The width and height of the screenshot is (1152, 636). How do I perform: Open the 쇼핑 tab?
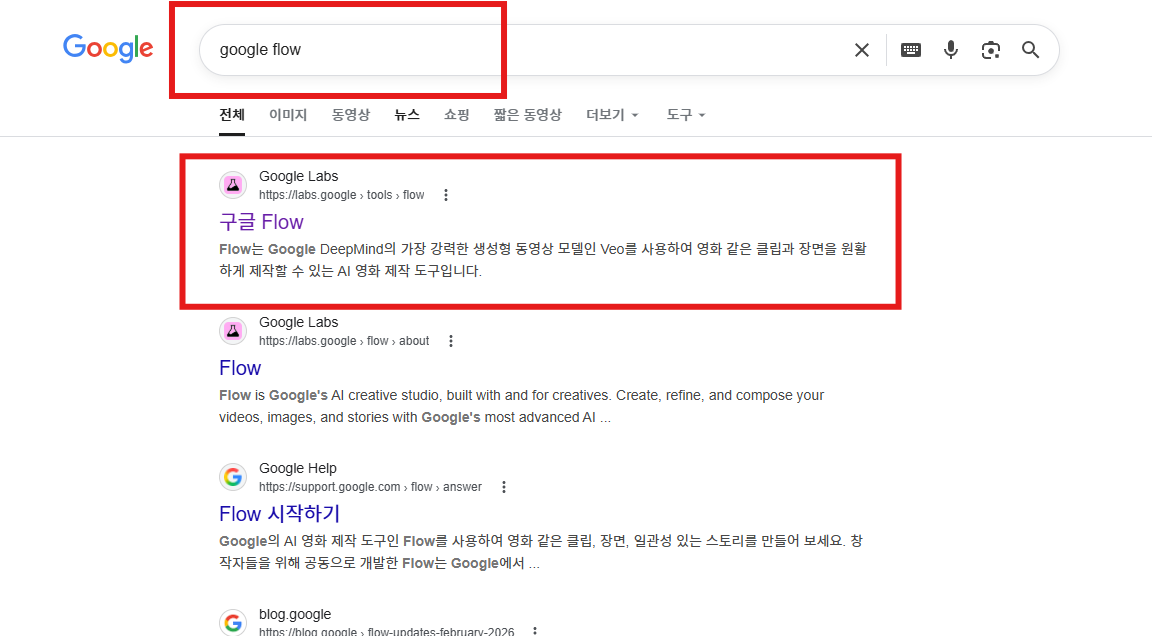point(456,115)
